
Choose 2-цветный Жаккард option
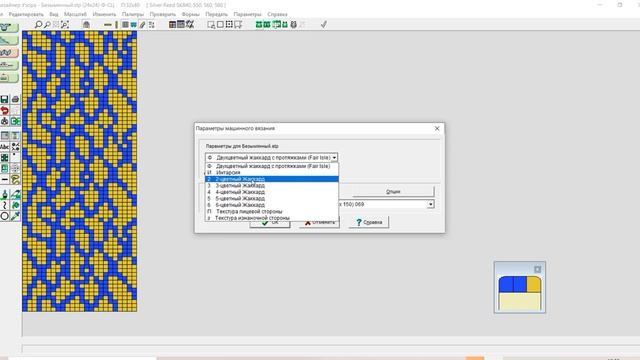271,179
